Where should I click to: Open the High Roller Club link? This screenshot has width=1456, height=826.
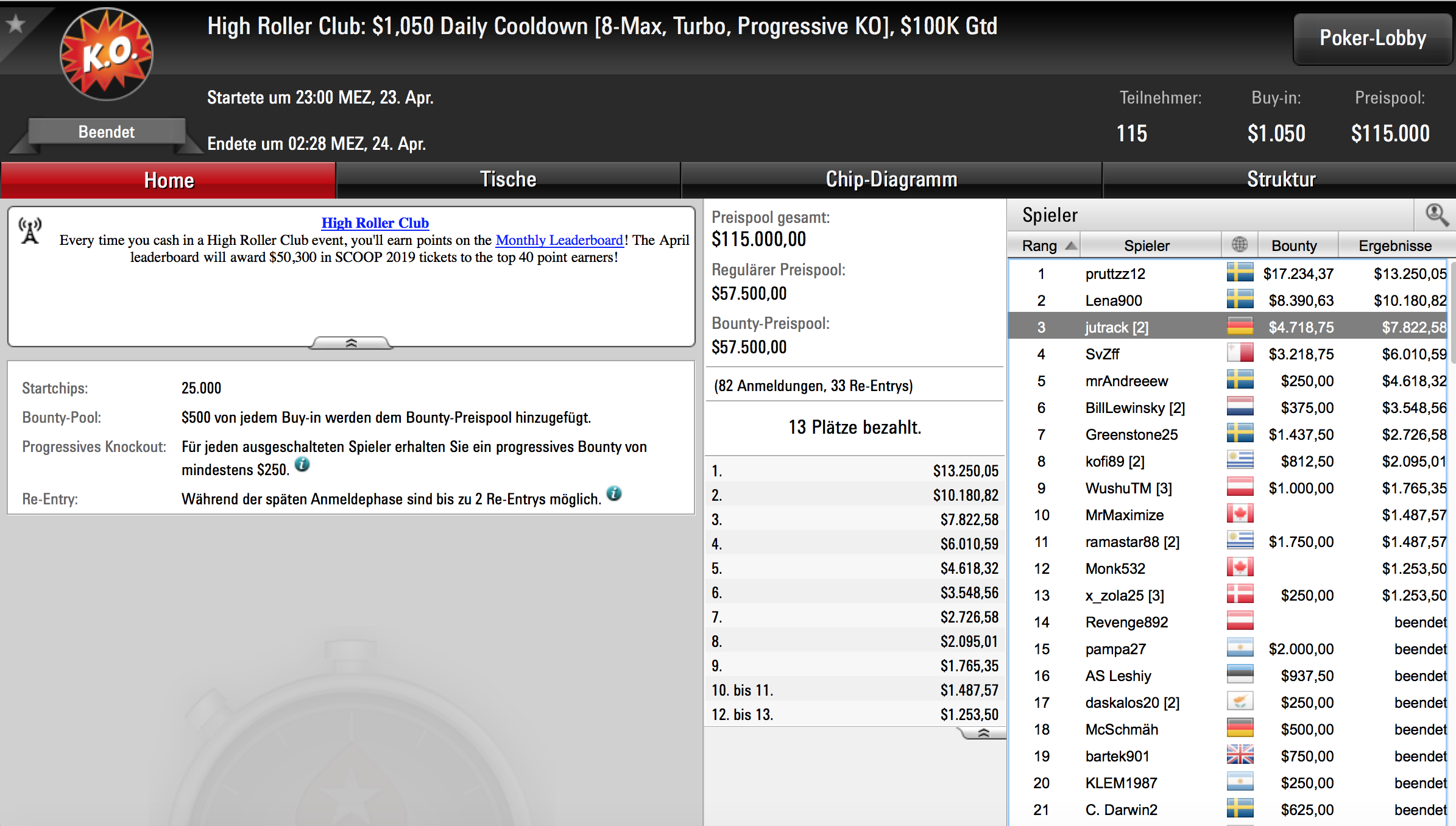(375, 223)
